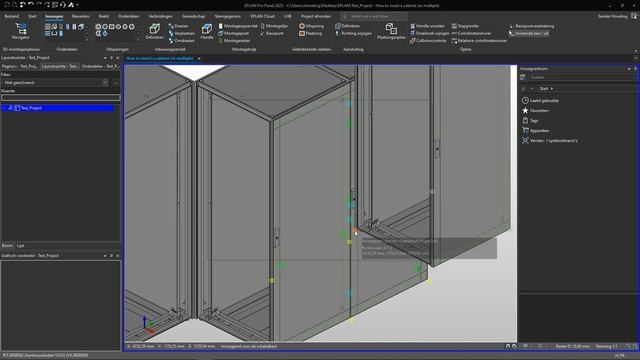Select the Test_Project tree item
The image size is (640, 360).
pos(31,108)
